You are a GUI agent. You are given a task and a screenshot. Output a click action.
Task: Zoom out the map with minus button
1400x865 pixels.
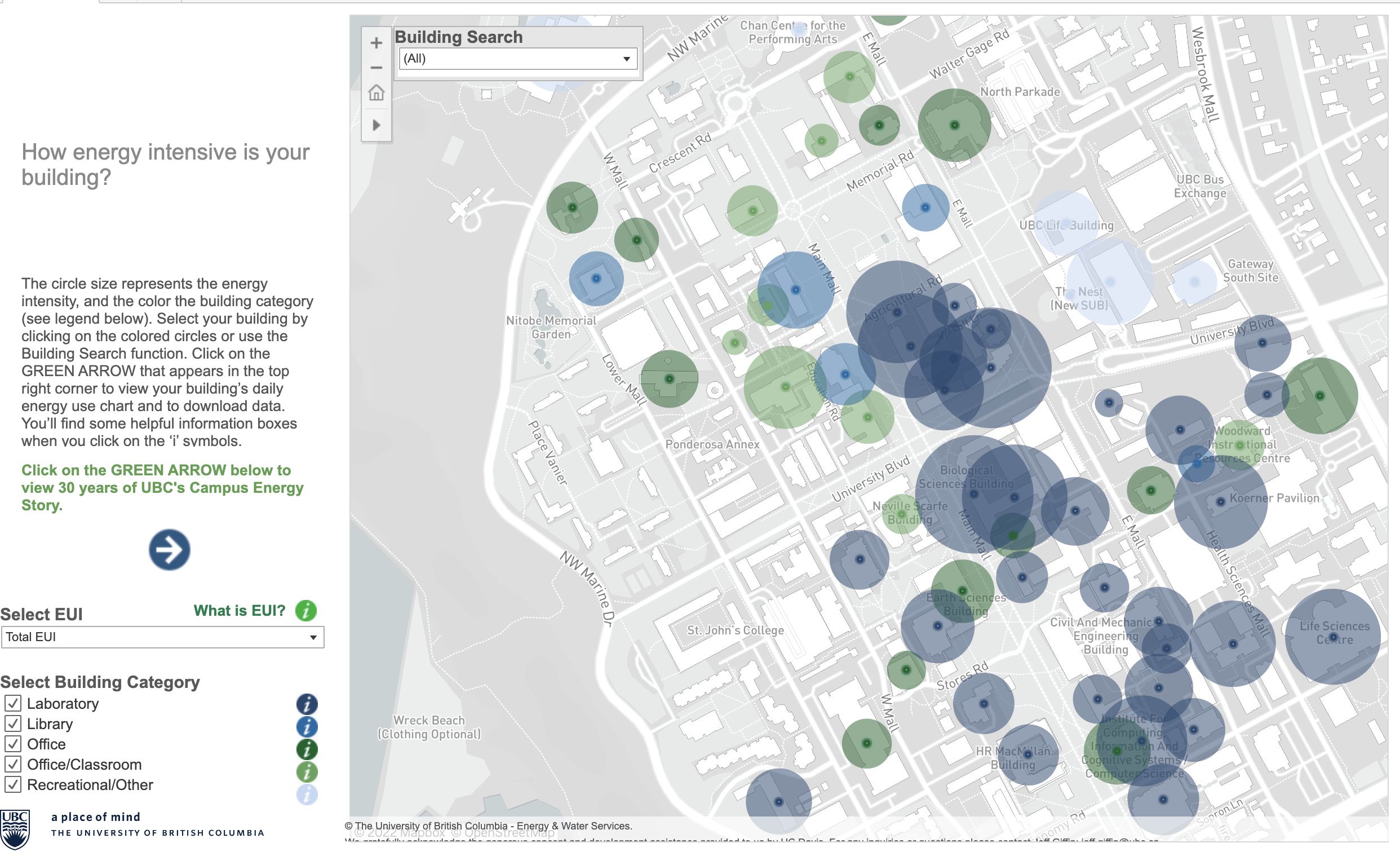[376, 68]
